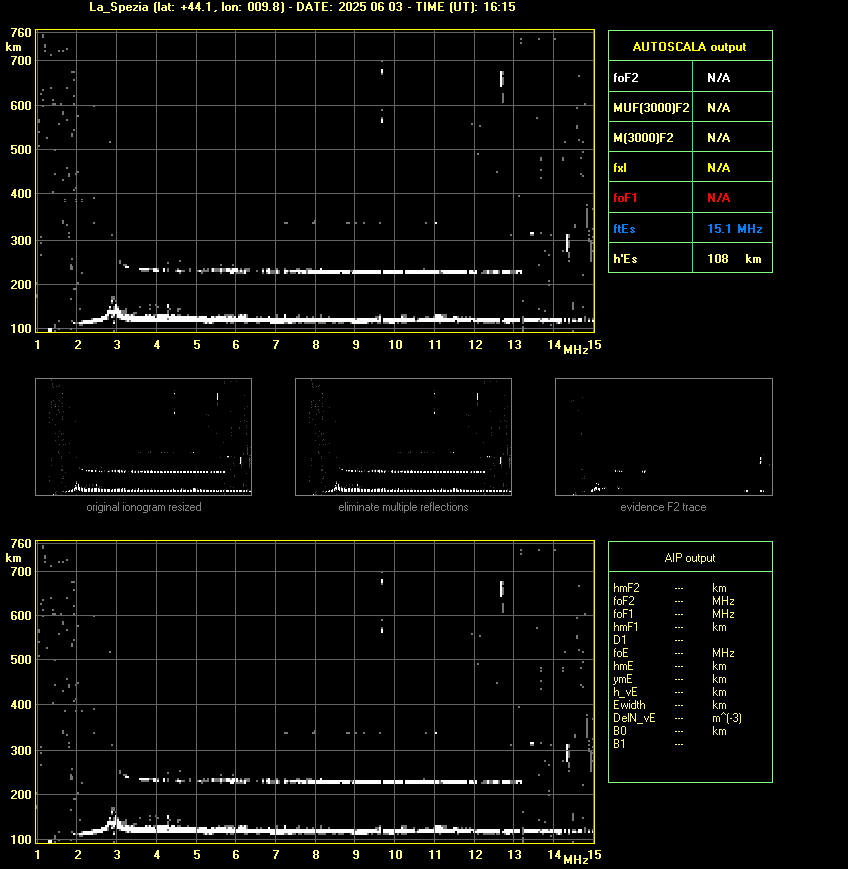The image size is (848, 869).
Task: Click the h'Es label
Action: coord(625,259)
